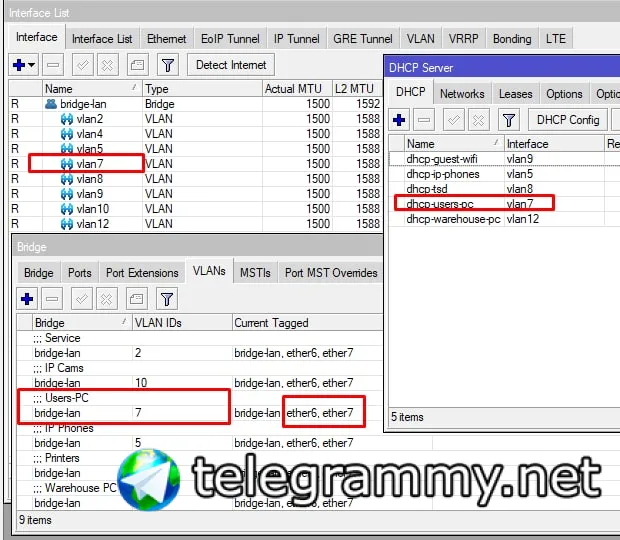Open the add-interface dropdown arrow
This screenshot has width=620, height=540.
32,65
